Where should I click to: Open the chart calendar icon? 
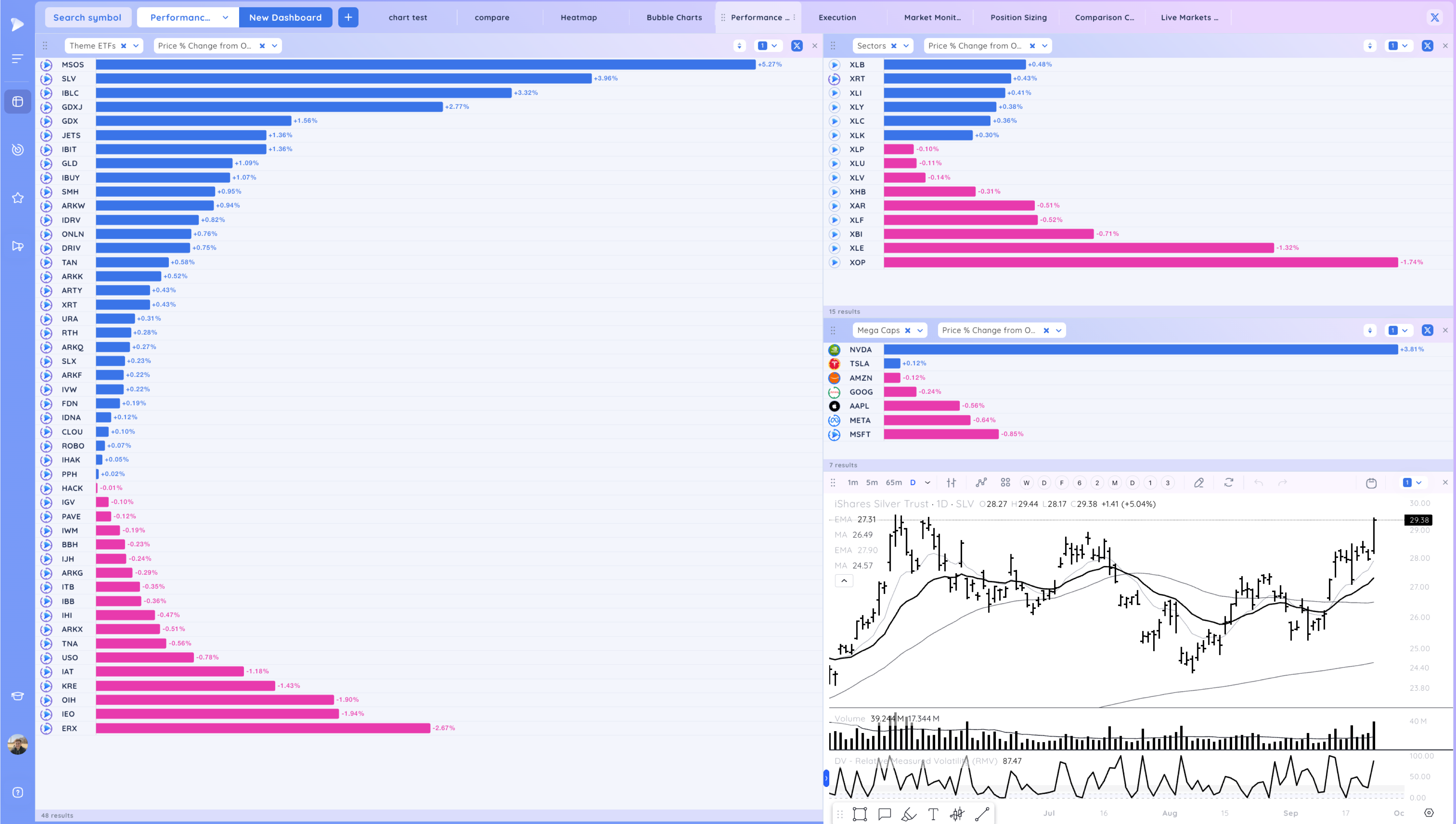coord(1371,483)
